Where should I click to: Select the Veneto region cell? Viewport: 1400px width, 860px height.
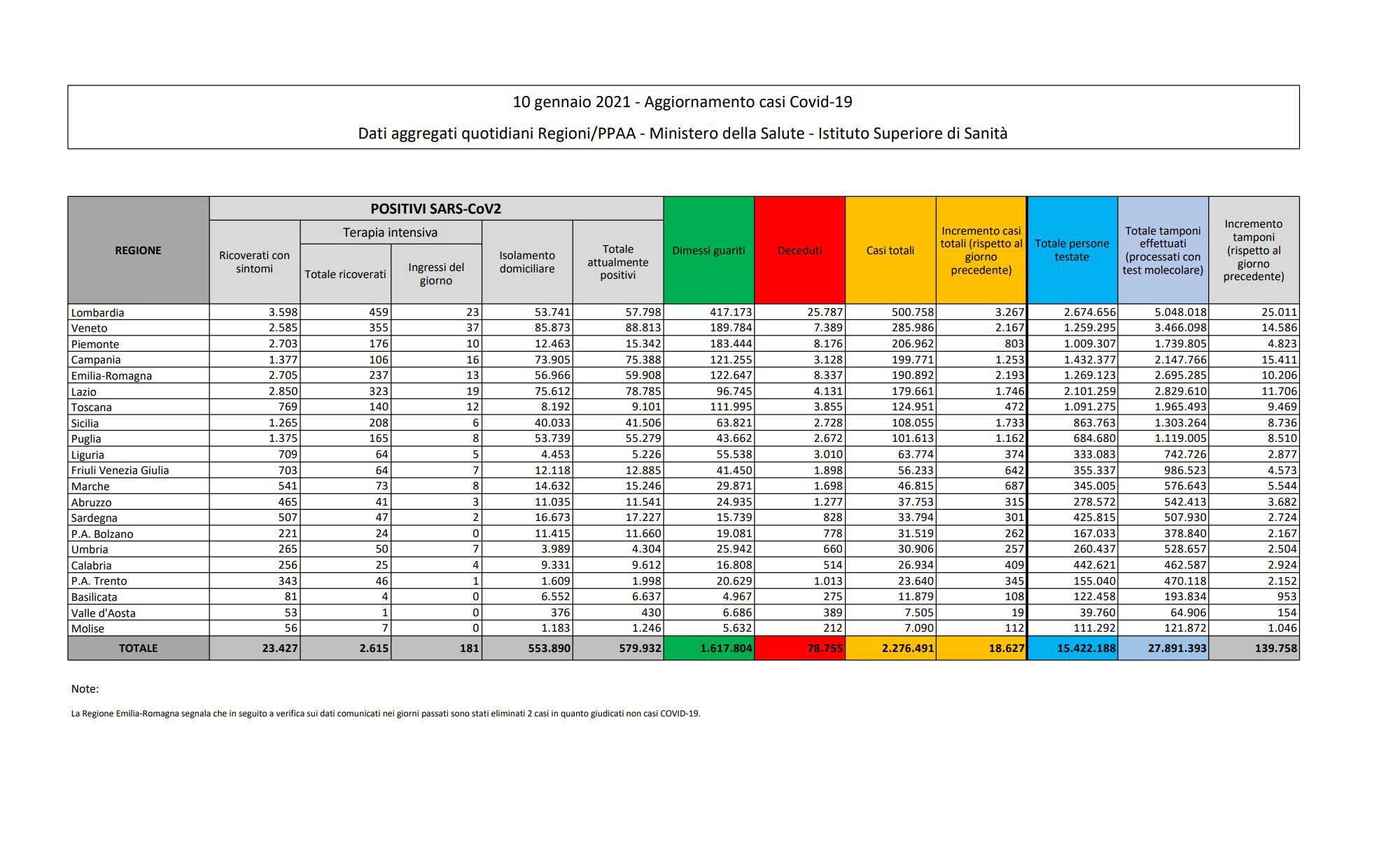pos(89,328)
